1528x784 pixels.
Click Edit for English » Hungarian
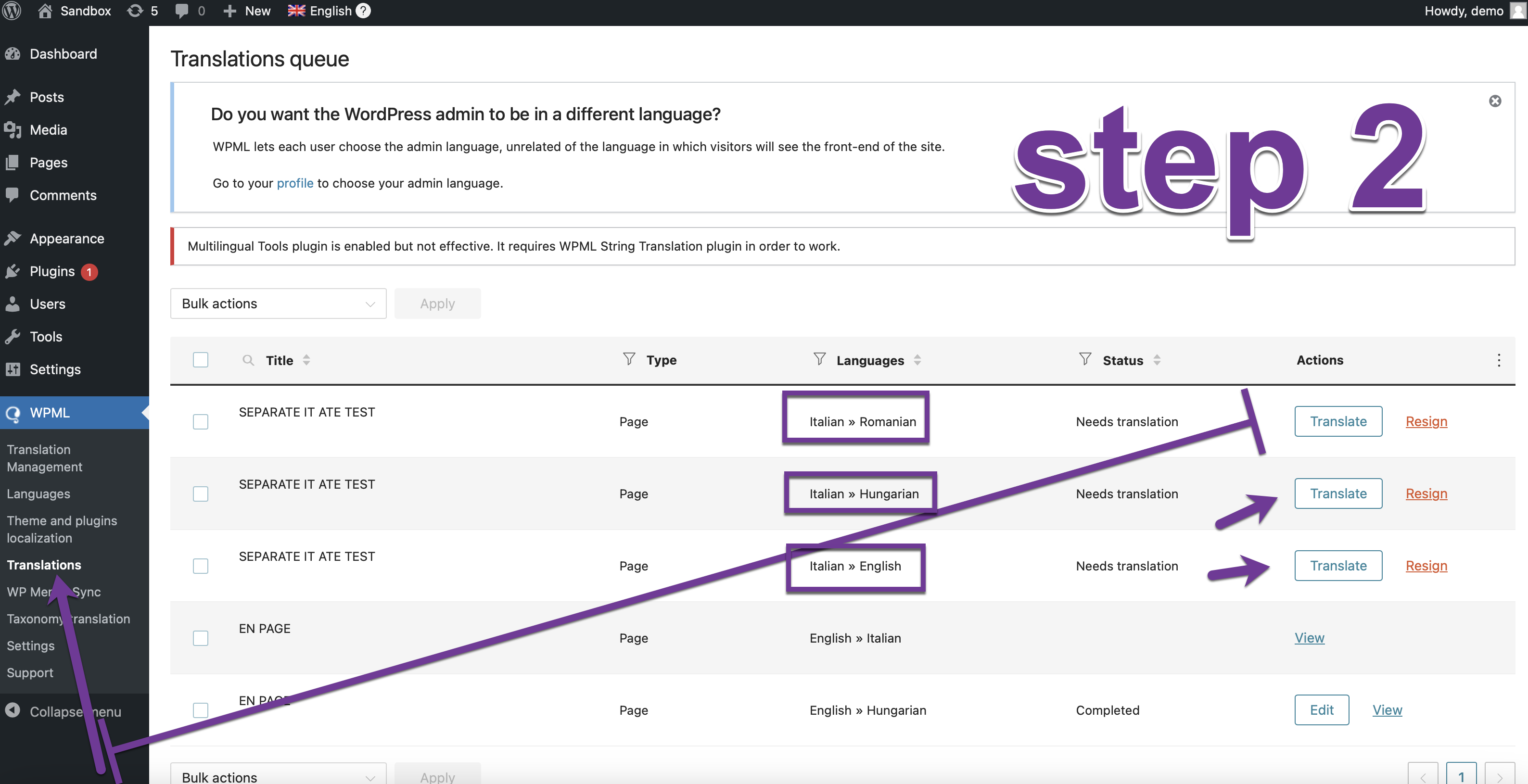point(1322,710)
